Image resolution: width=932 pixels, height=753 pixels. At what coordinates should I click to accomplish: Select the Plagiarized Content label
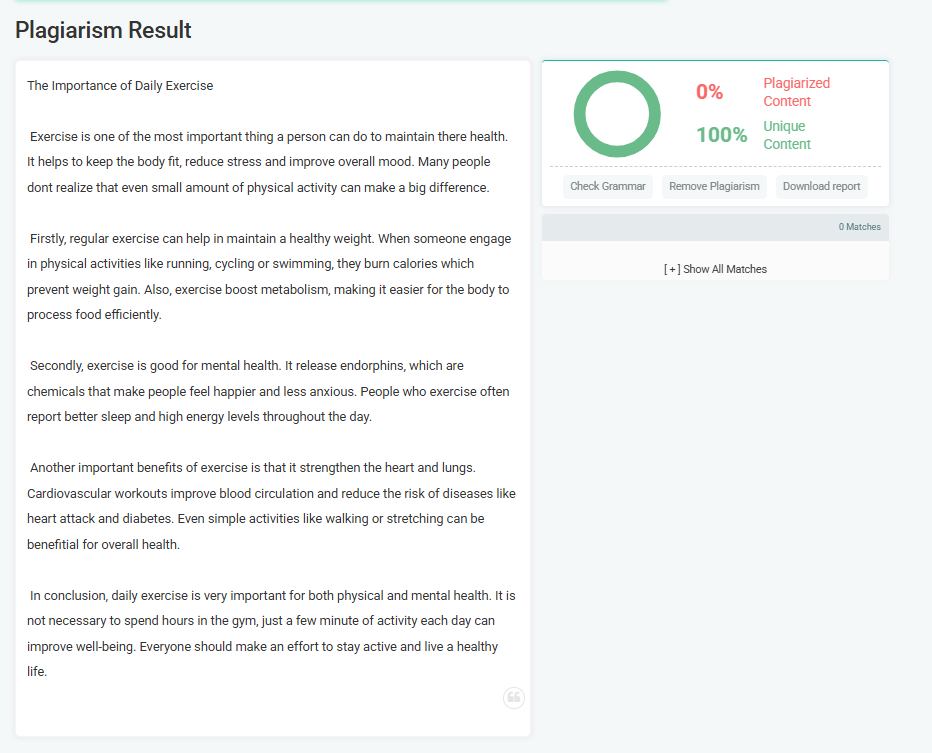pyautogui.click(x=796, y=92)
